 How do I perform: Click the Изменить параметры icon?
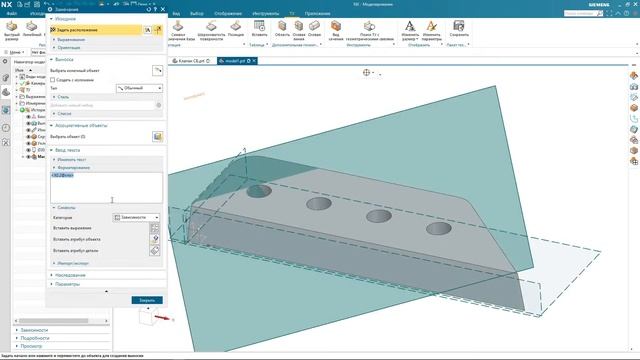pos(431,26)
